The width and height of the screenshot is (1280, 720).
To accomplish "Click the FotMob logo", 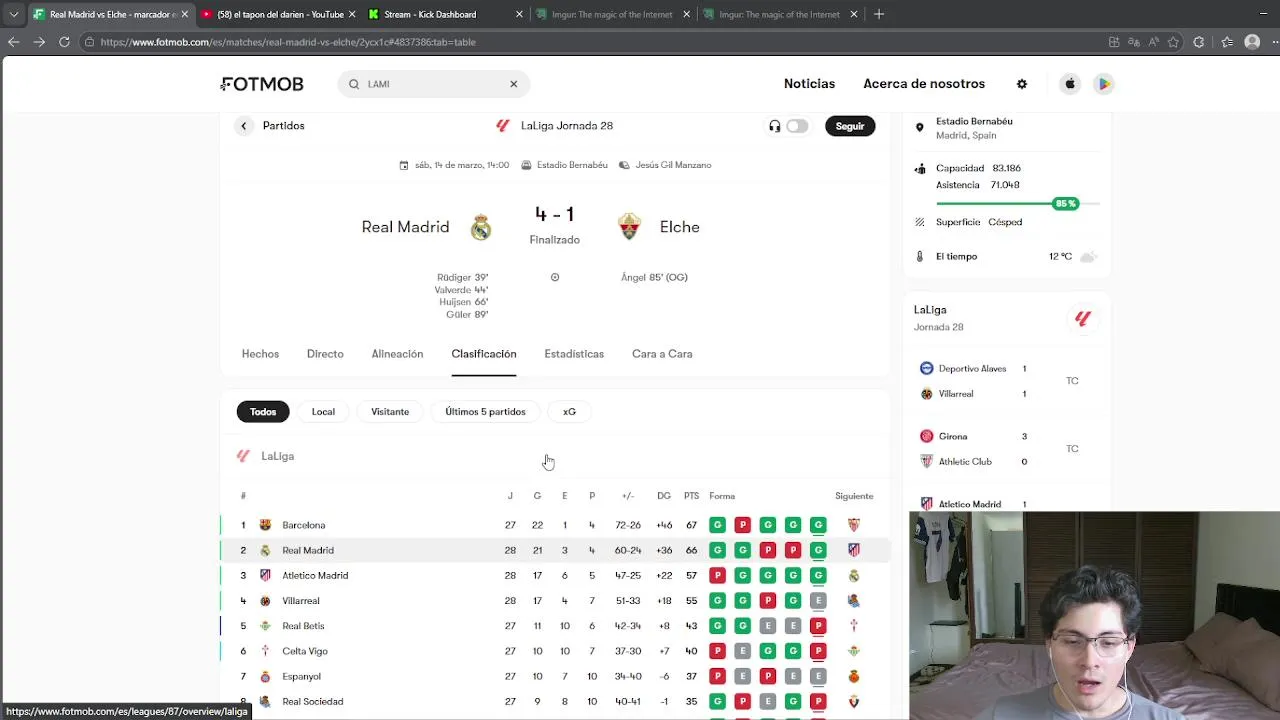I will click(262, 84).
